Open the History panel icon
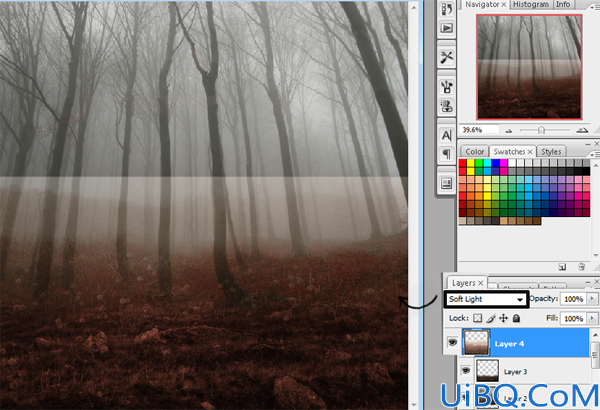600x410 pixels. 447,9
